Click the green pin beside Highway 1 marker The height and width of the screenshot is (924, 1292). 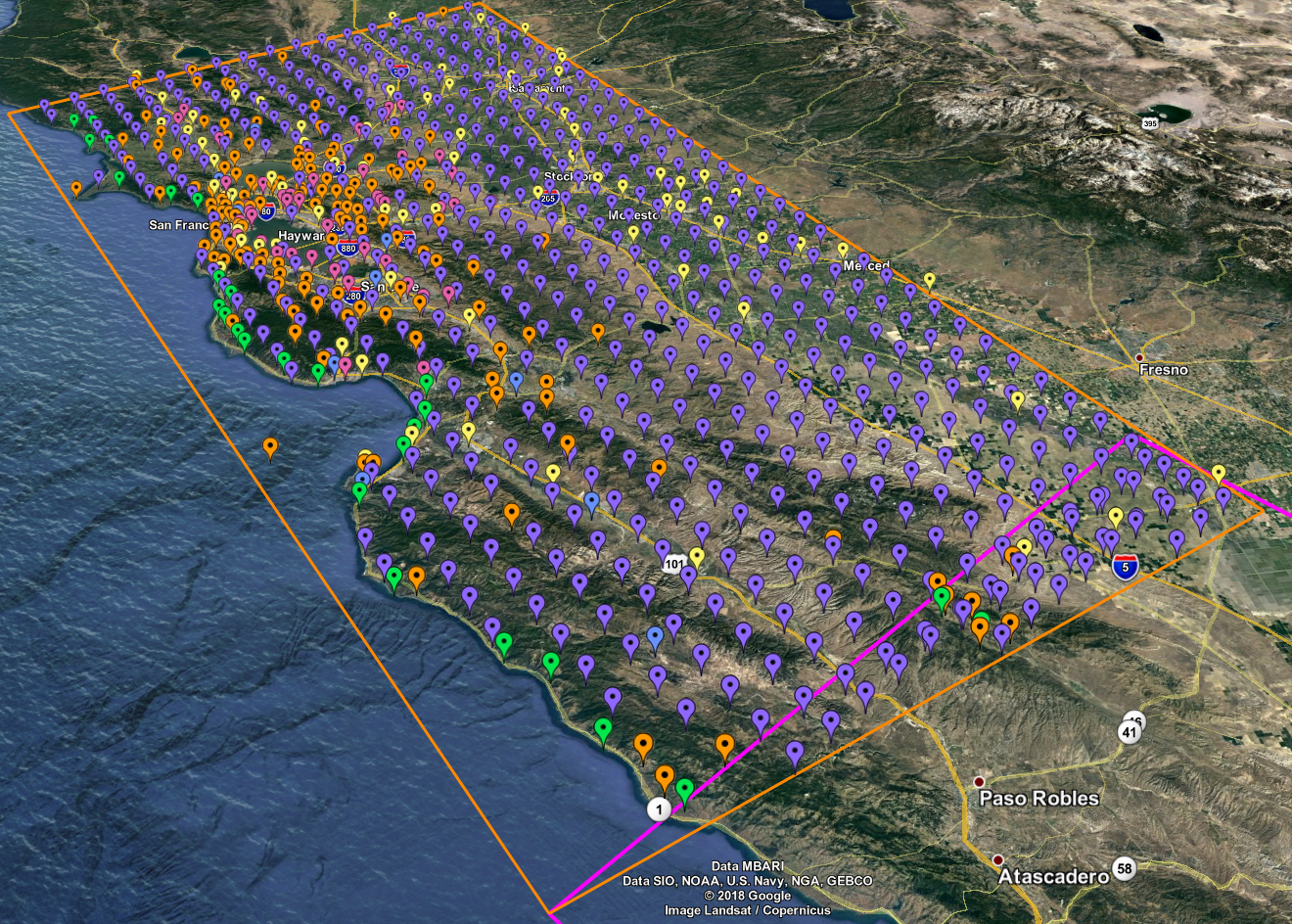pos(685,788)
